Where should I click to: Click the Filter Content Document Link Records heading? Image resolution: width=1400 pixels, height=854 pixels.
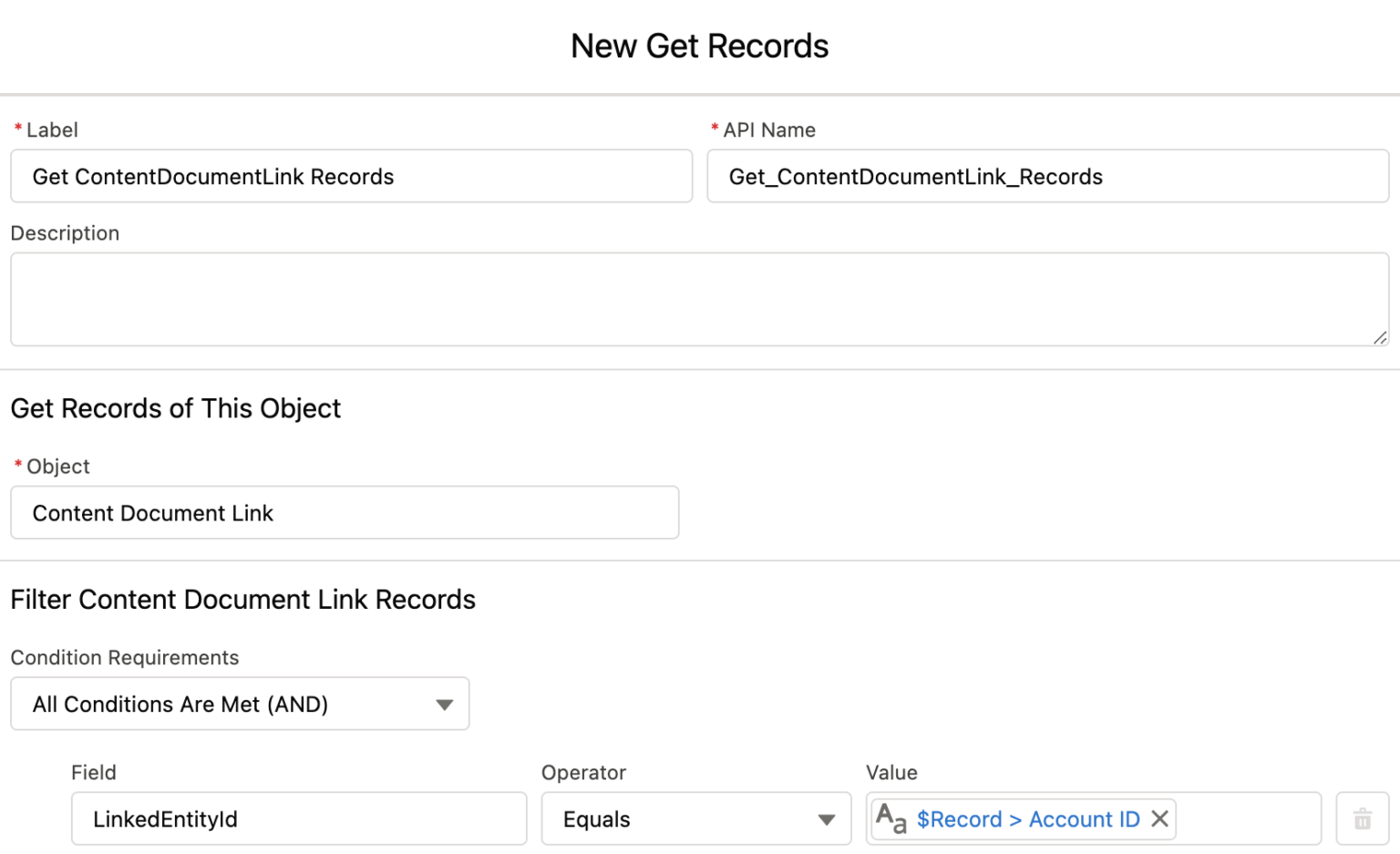point(242,599)
